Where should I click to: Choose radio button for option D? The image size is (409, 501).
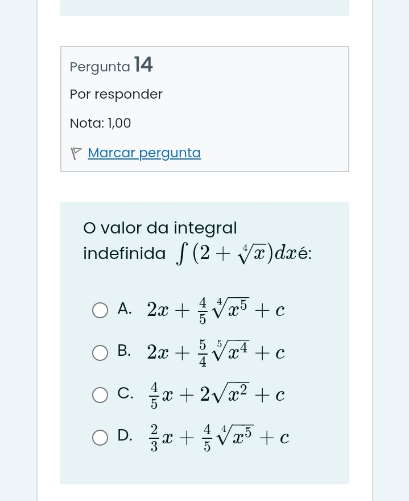click(100, 437)
